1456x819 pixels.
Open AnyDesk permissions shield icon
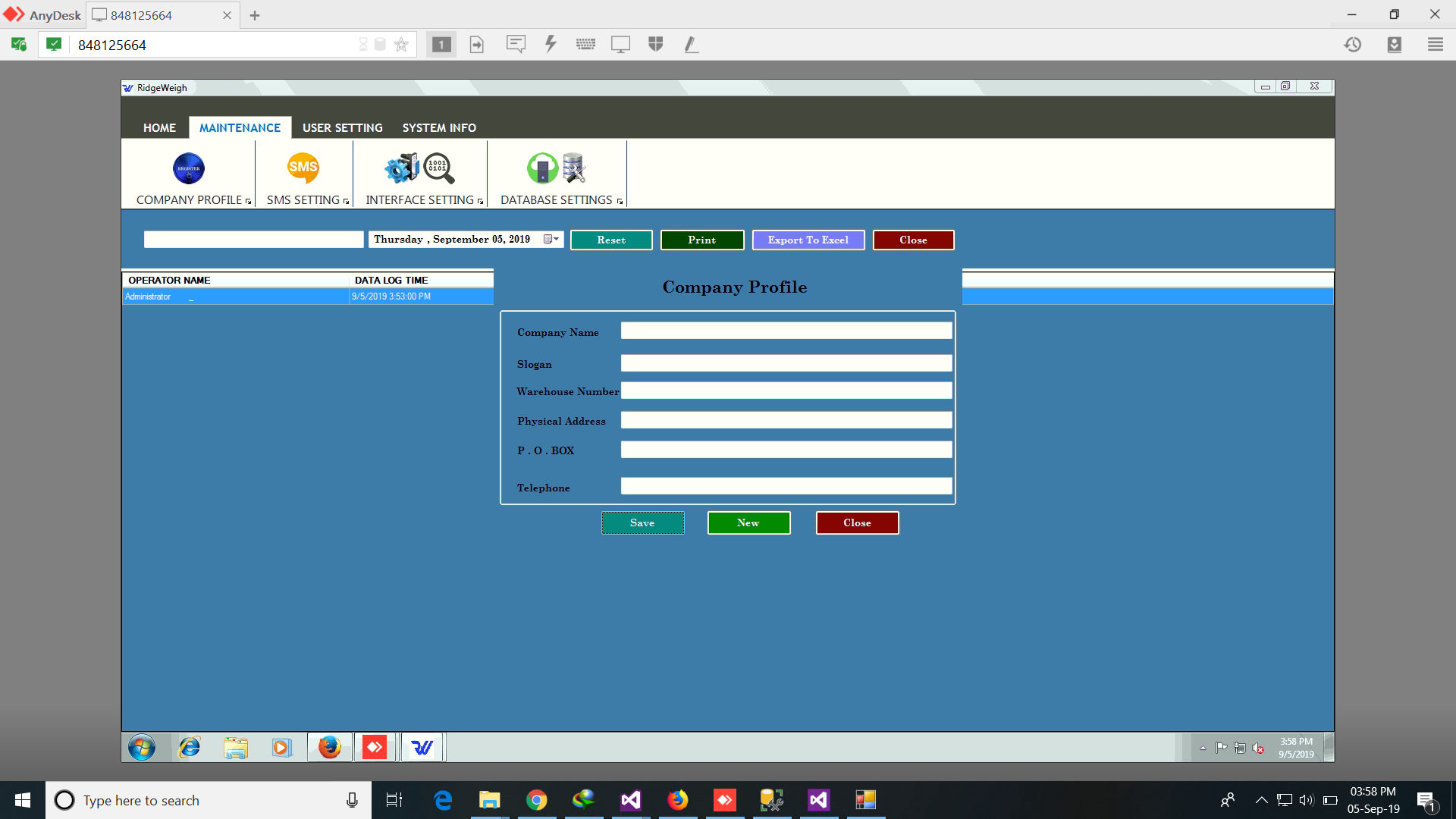(655, 44)
